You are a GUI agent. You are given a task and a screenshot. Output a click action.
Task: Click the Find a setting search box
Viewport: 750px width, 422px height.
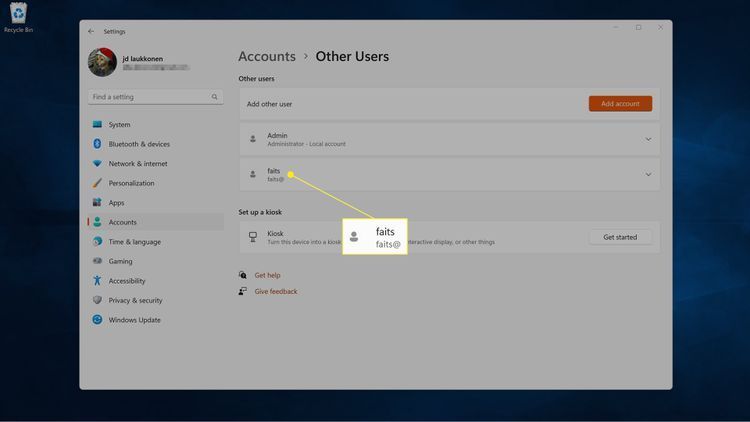coord(150,97)
